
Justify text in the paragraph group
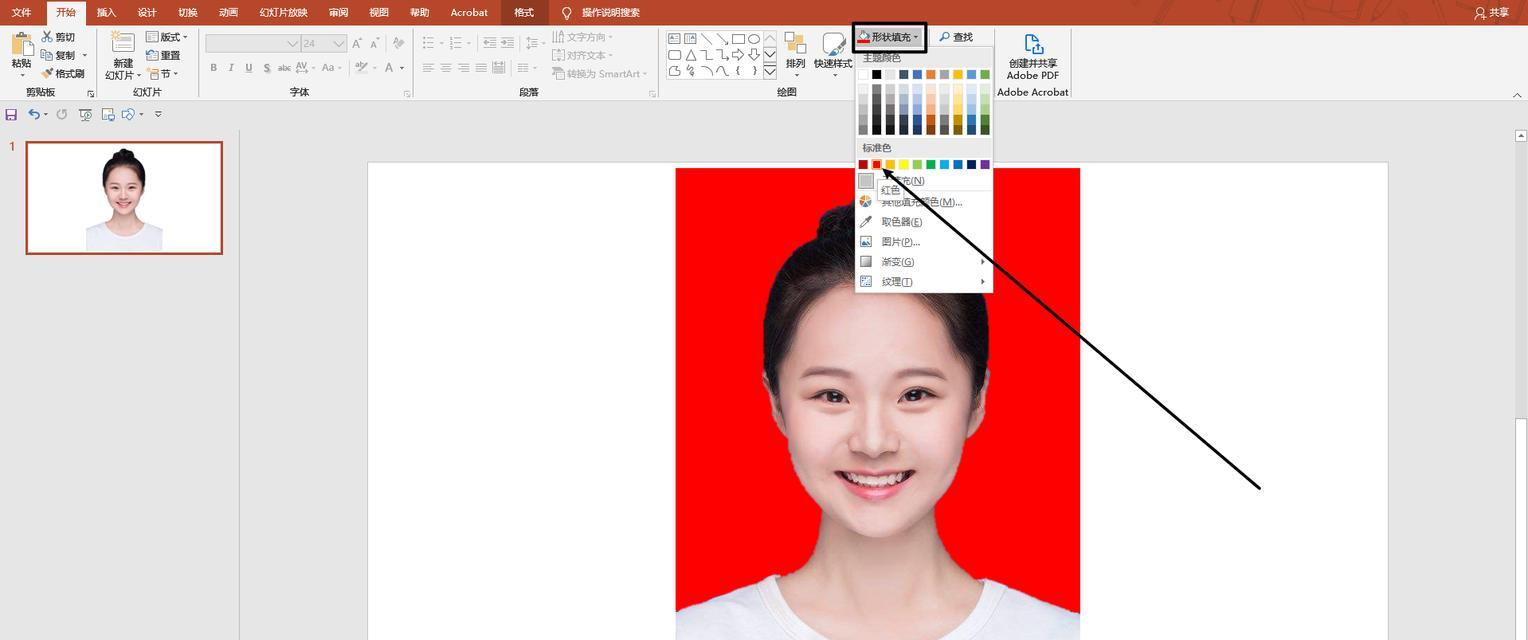481,68
